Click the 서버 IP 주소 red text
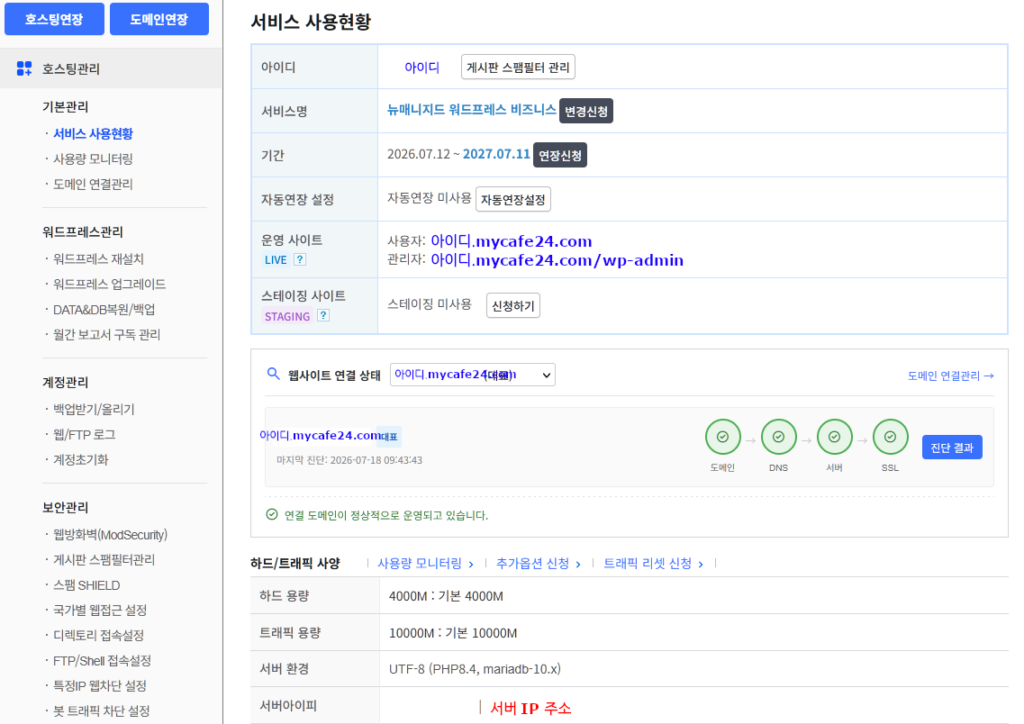1024x724 pixels. pyautogui.click(x=530, y=708)
